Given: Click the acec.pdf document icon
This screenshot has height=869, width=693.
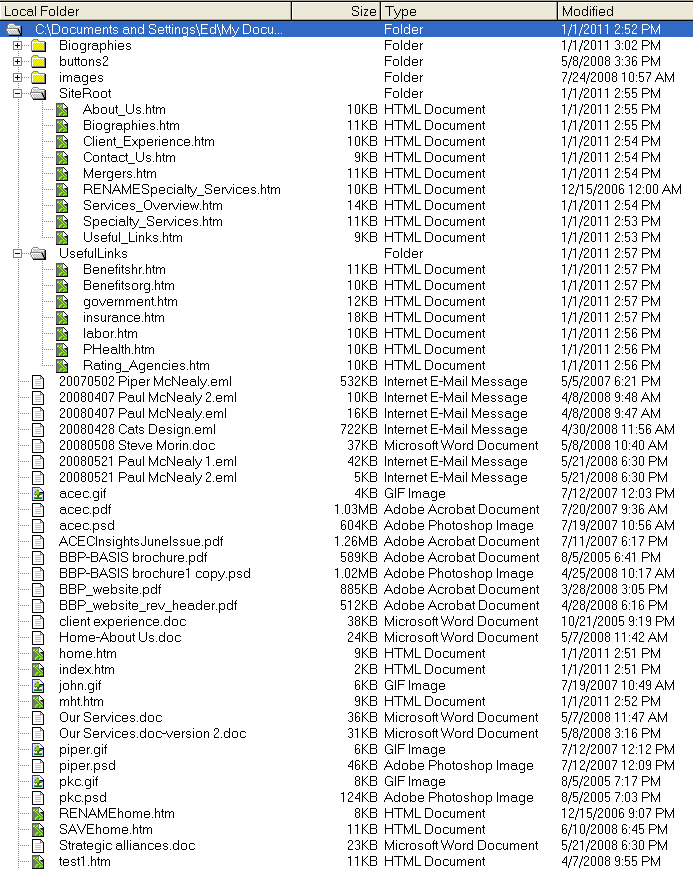Looking at the screenshot, I should click(x=38, y=509).
